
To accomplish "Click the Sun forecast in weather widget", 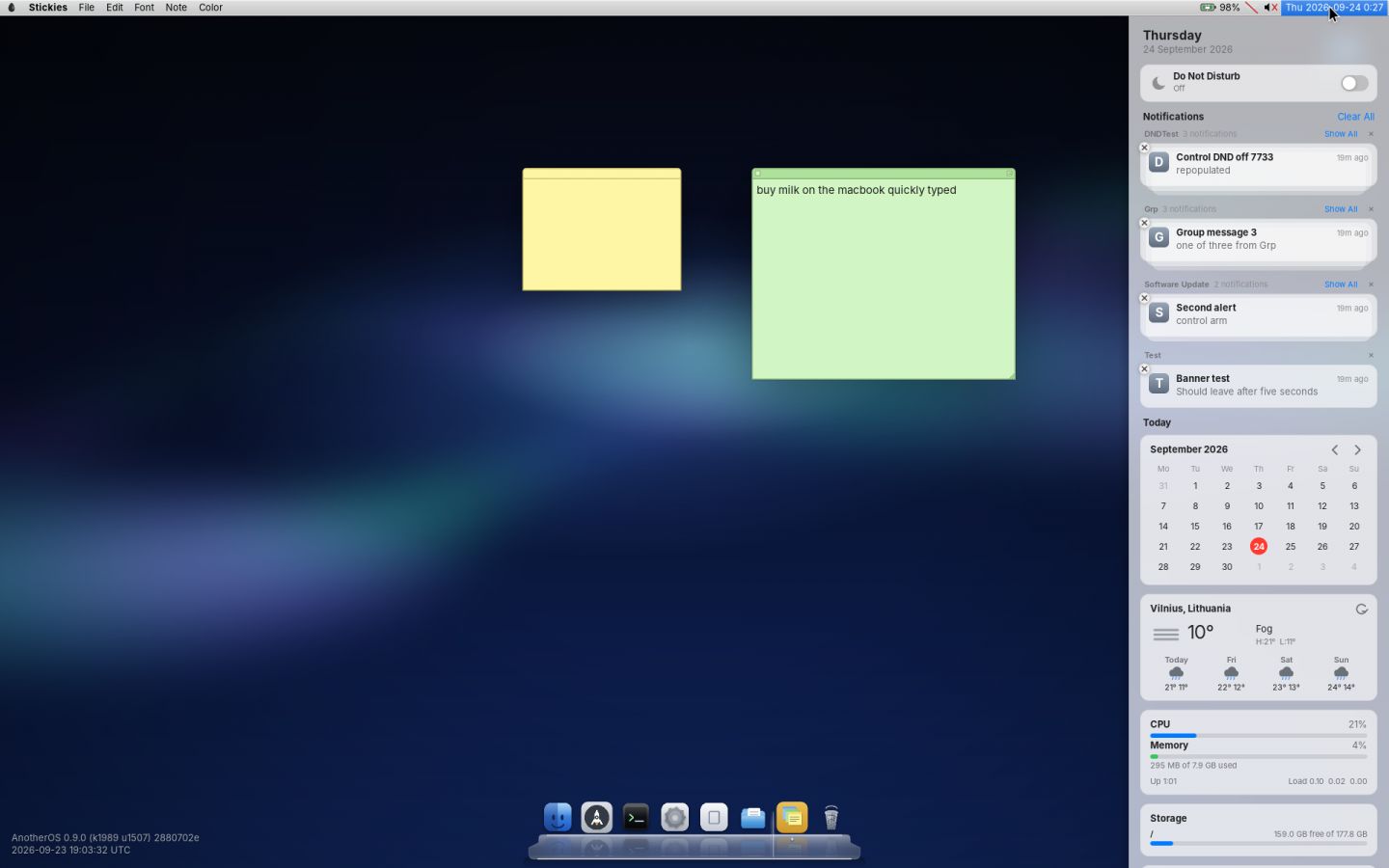I will tap(1341, 673).
